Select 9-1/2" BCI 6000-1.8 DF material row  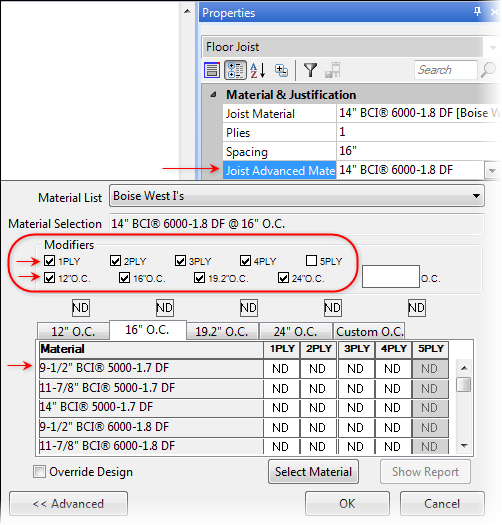(151, 427)
